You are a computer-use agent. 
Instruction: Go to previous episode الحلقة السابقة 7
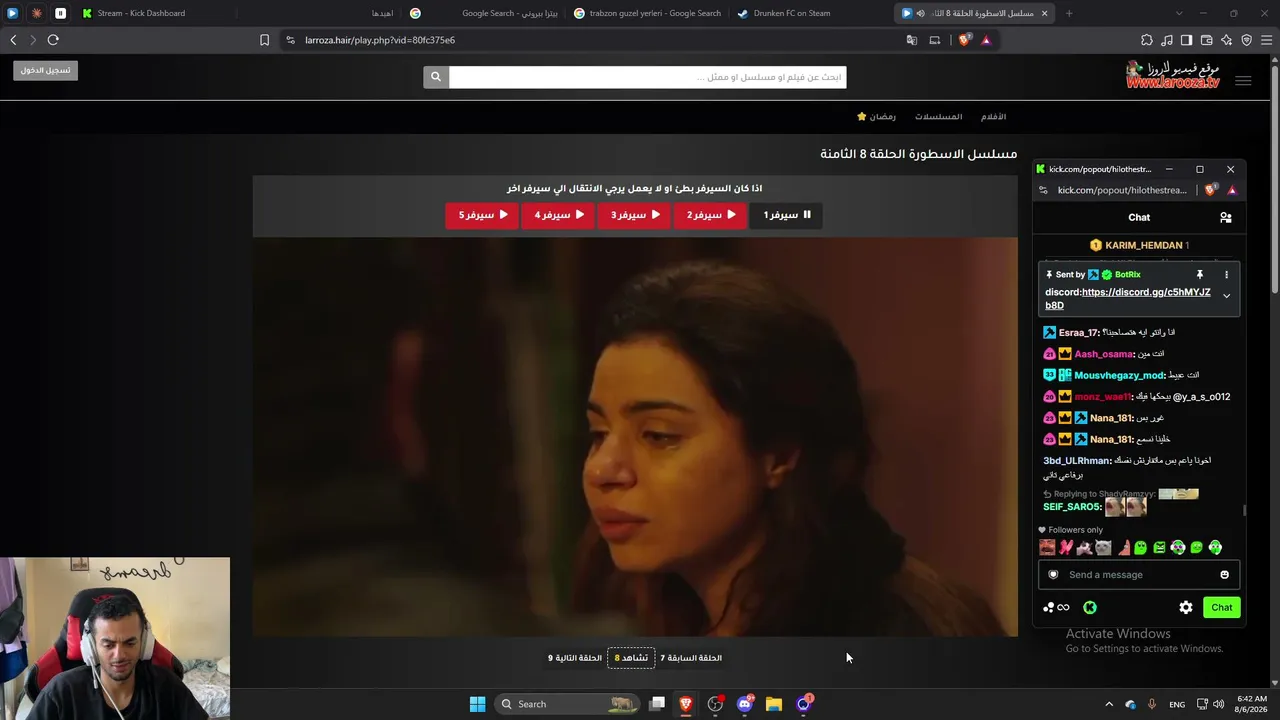point(691,658)
